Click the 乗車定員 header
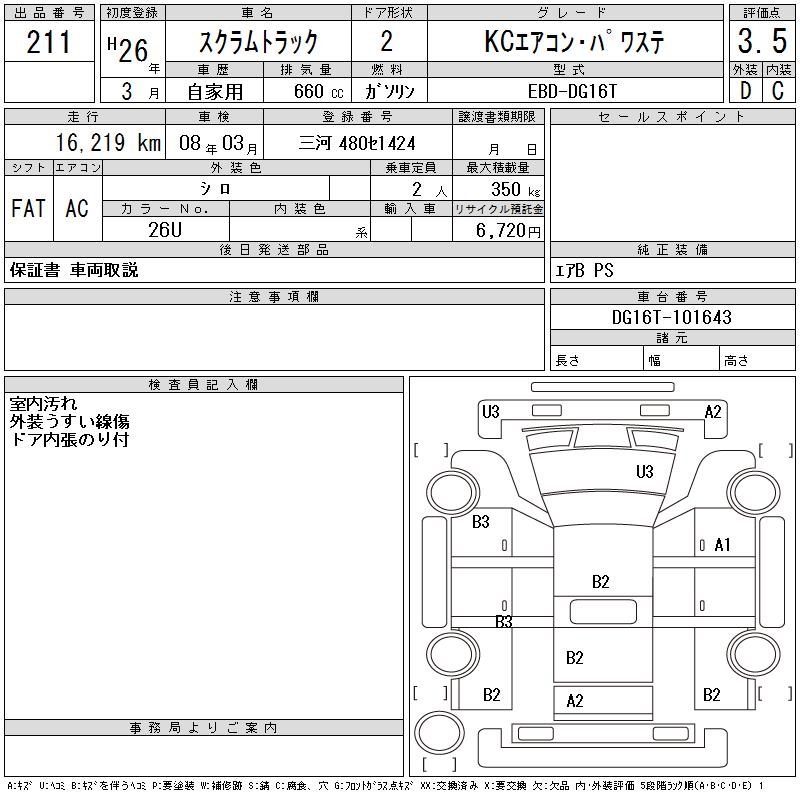Screen dimensions: 800x800 click(411, 167)
